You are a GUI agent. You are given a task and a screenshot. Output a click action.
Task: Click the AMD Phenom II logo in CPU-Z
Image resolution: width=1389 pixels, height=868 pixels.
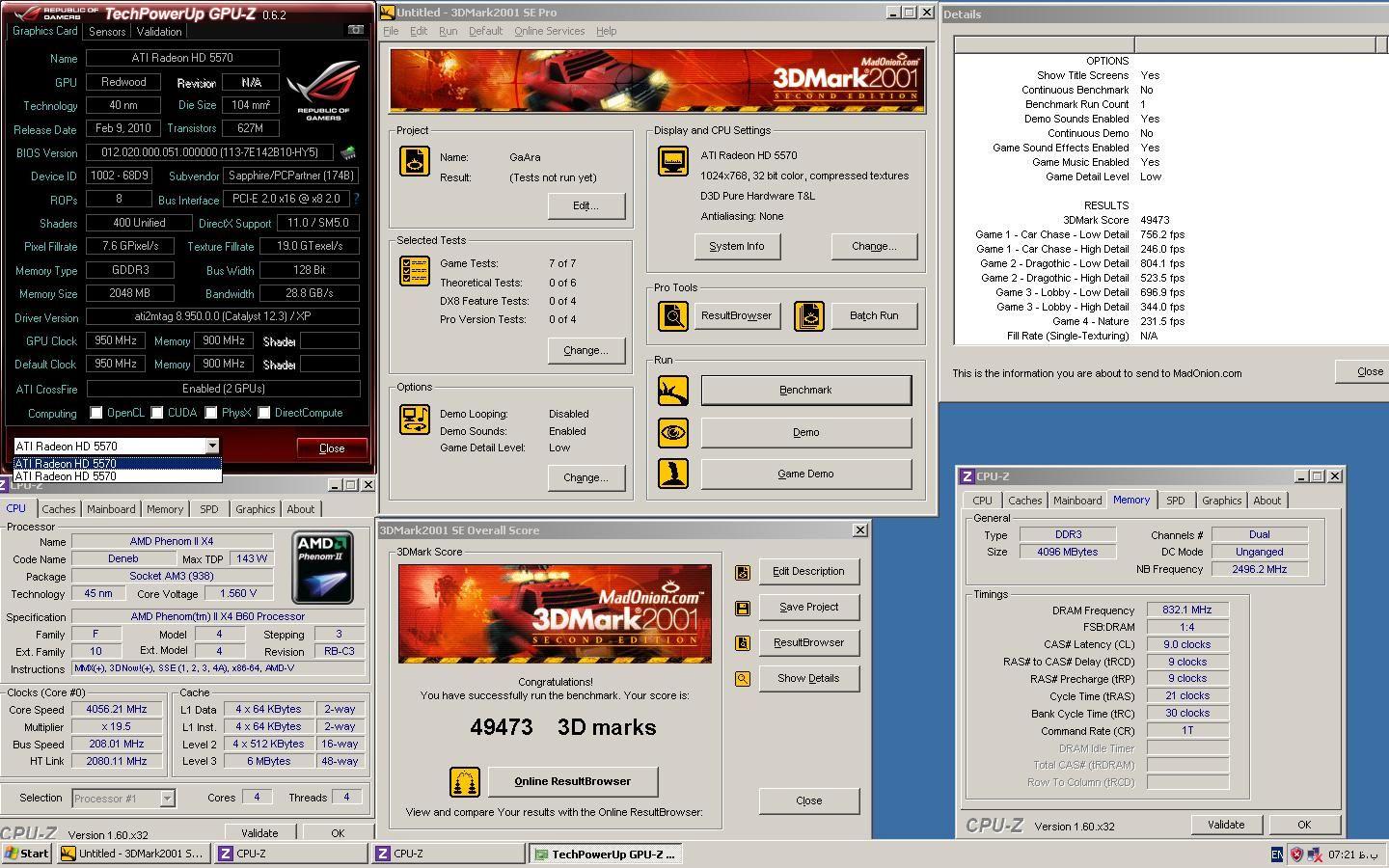[x=322, y=568]
